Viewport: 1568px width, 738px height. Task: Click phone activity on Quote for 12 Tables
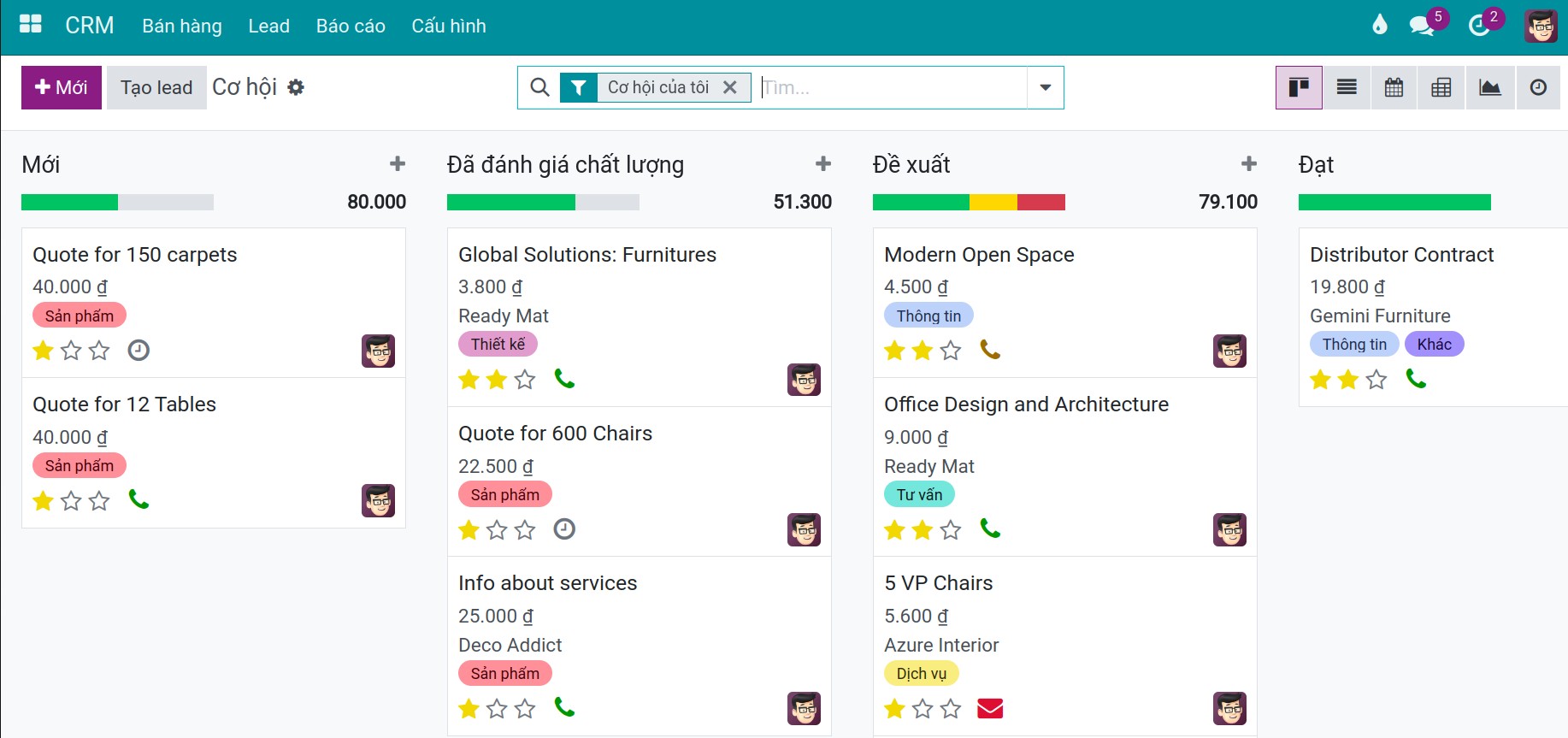[139, 499]
